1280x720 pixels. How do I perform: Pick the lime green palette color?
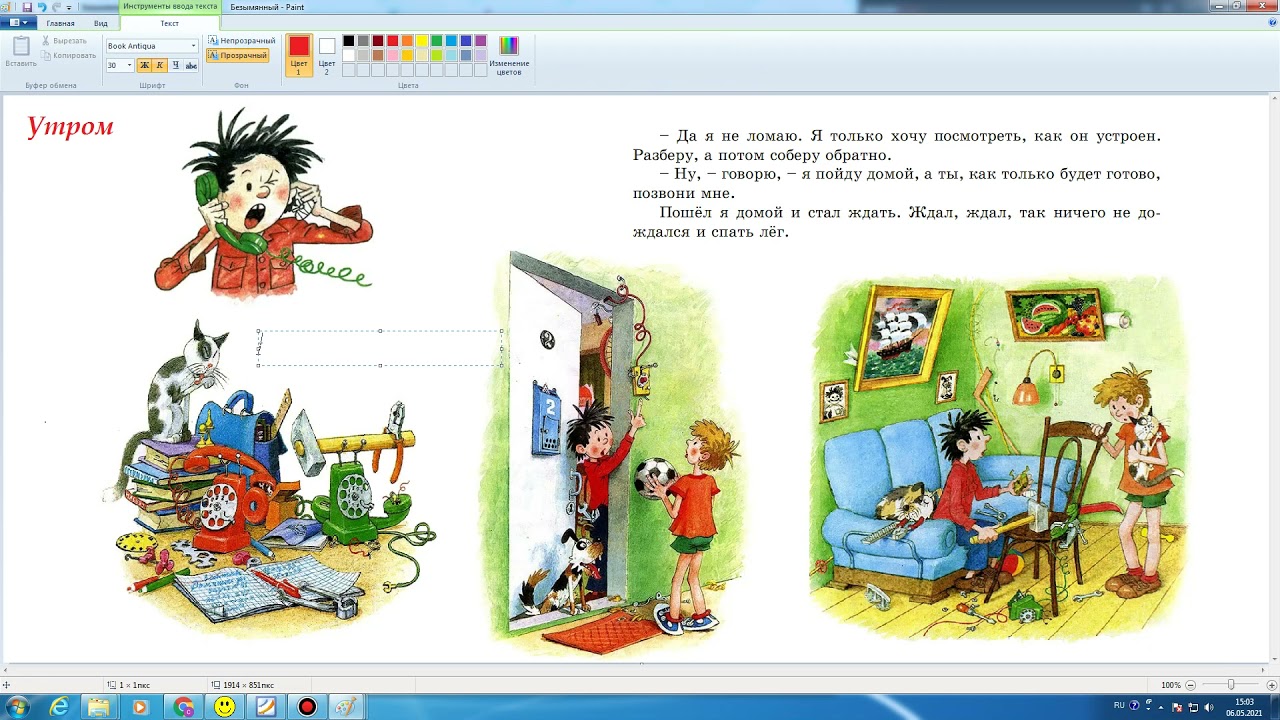[436, 55]
